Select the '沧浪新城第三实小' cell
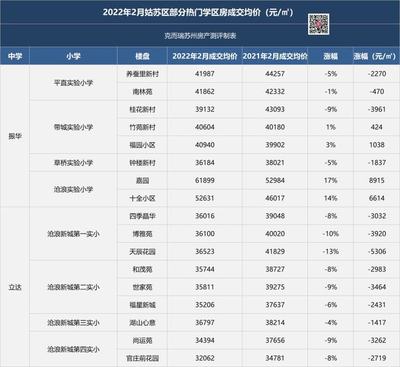Image resolution: width=400 pixels, height=367 pixels. click(x=73, y=323)
